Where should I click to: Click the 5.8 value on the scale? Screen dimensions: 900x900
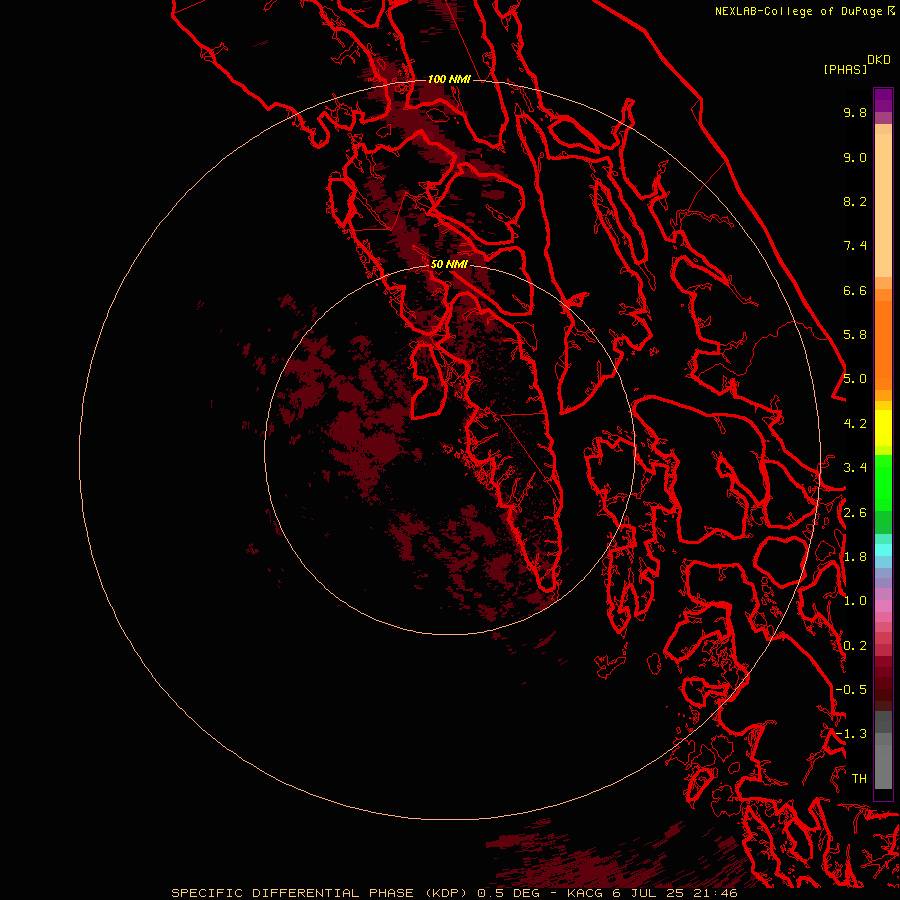pyautogui.click(x=855, y=335)
